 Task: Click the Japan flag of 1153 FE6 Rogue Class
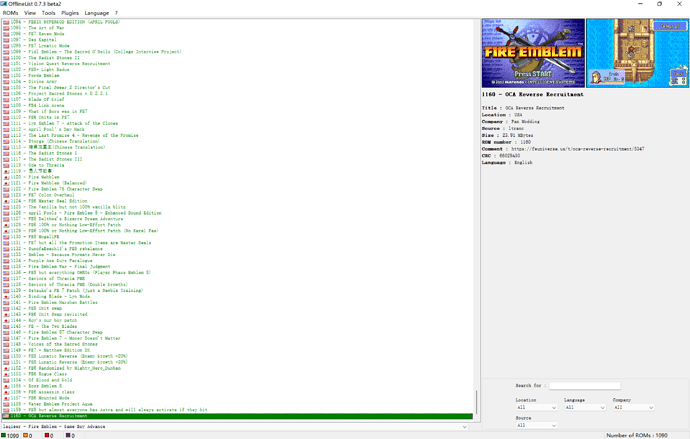[x=6, y=374]
